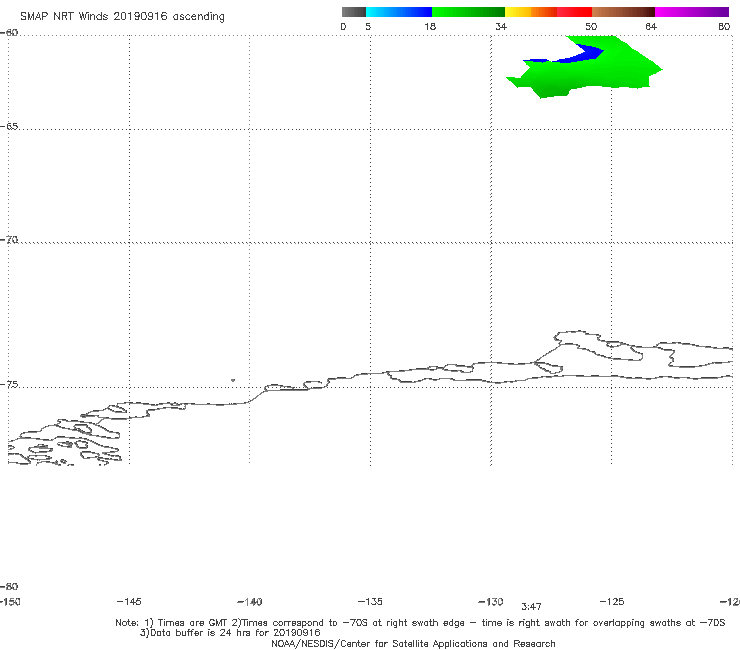
Task: Click the longitude label '-145'
Action: coord(129,602)
